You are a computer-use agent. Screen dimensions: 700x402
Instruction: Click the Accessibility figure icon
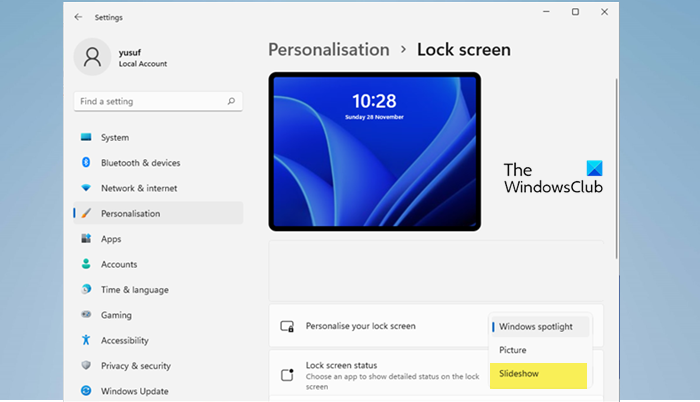click(x=86, y=340)
